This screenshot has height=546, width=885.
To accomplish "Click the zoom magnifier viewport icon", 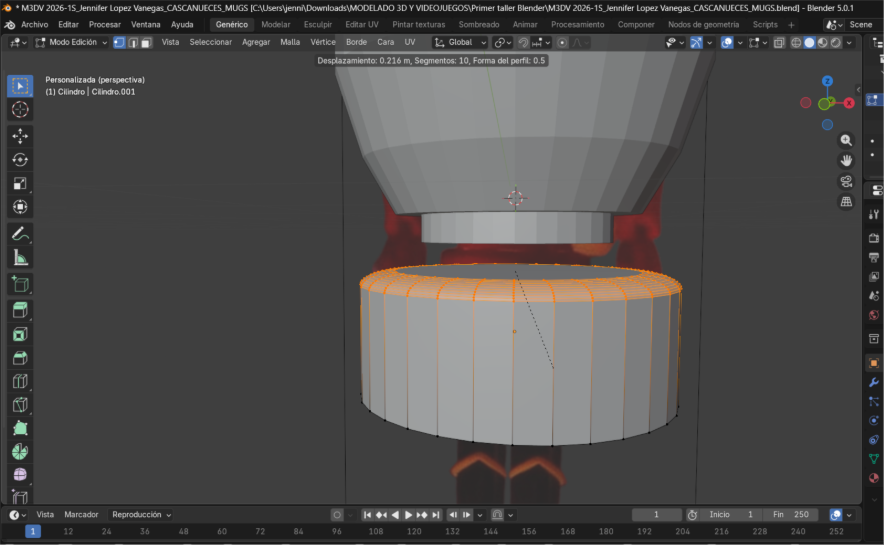I will tap(846, 141).
